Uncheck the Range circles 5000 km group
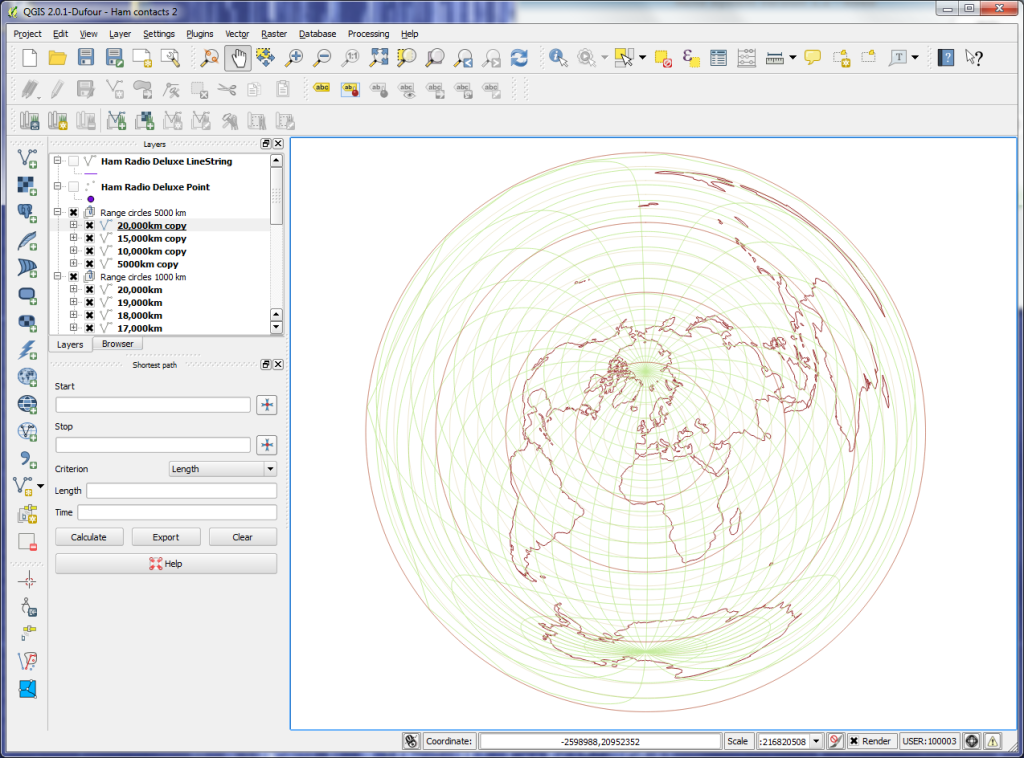This screenshot has width=1024, height=758. click(x=74, y=213)
